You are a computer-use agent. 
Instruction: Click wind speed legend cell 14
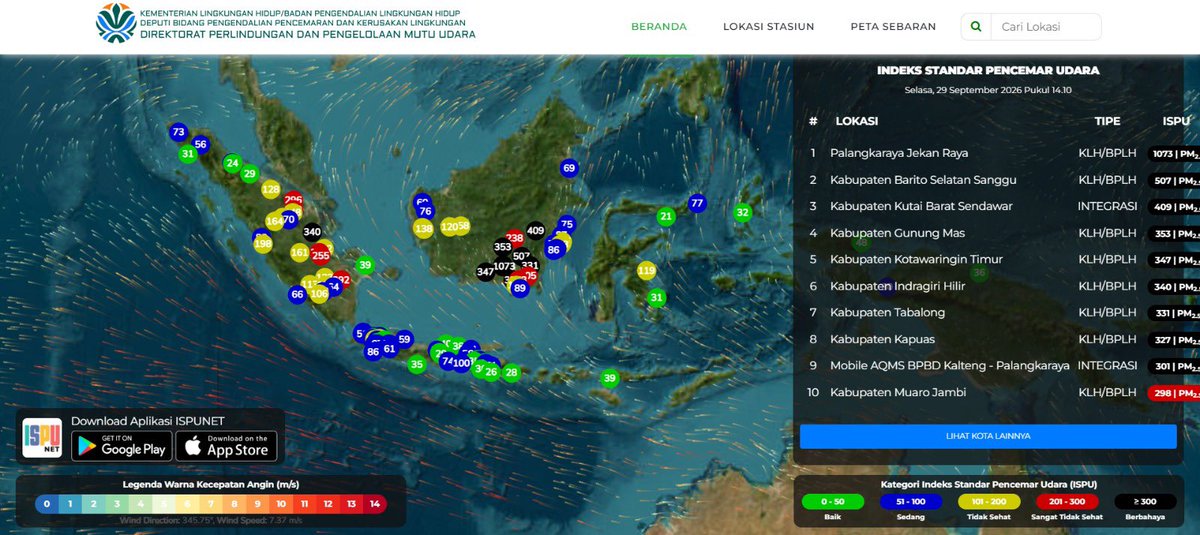tap(374, 504)
